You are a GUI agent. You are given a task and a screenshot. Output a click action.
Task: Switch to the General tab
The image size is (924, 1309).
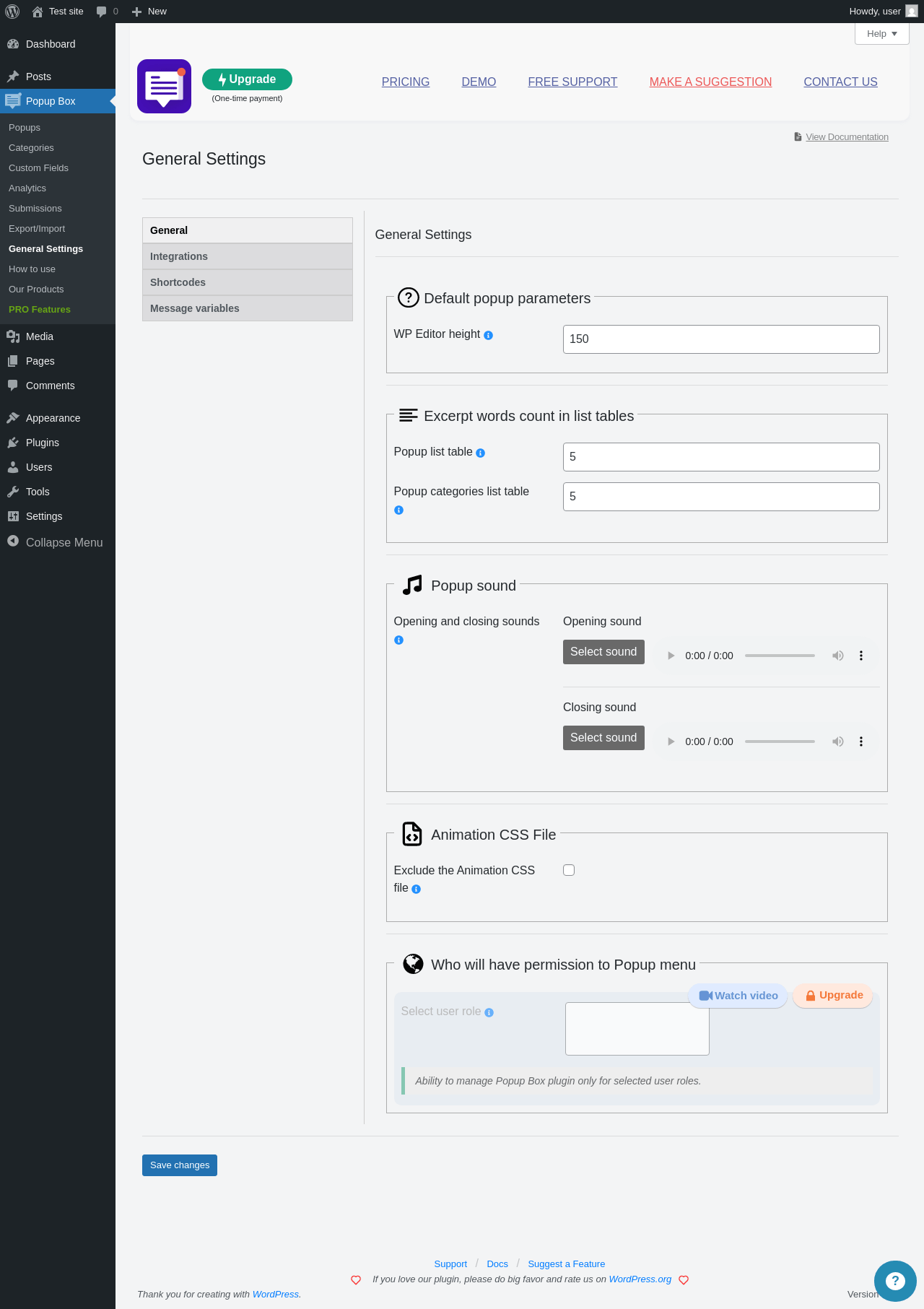pyautogui.click(x=248, y=230)
